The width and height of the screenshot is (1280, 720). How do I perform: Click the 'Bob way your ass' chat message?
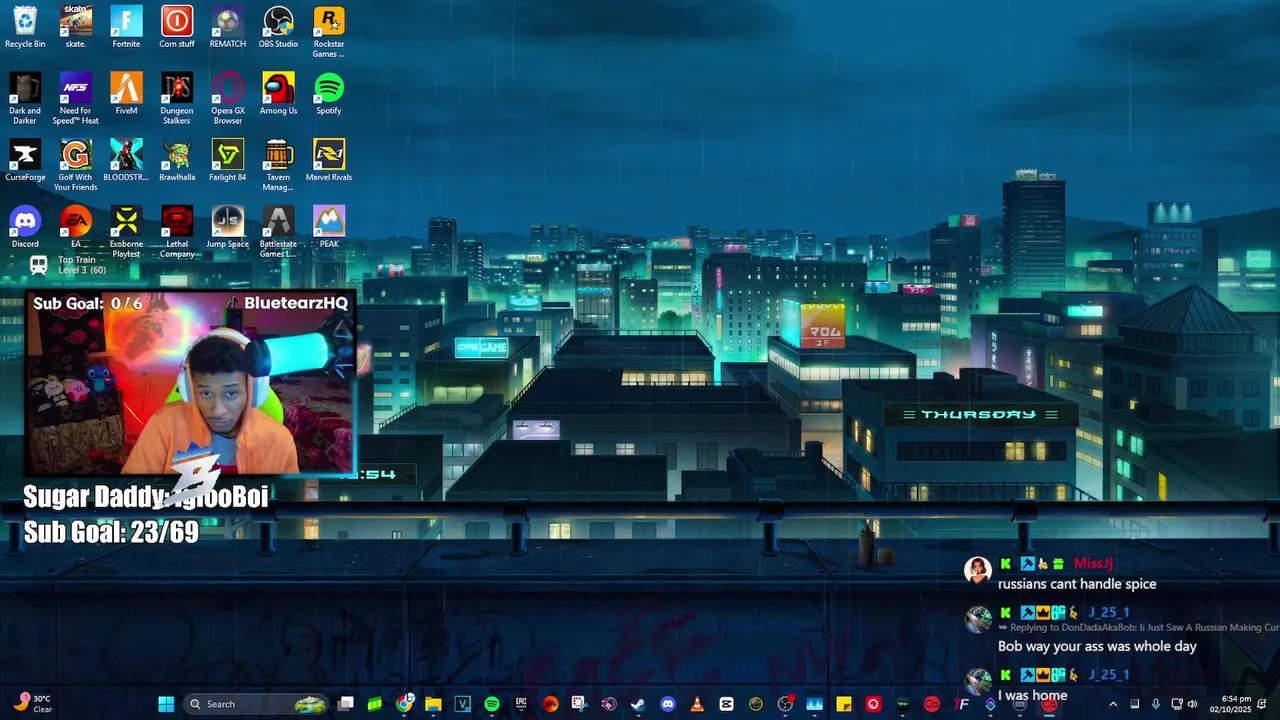coord(1097,646)
